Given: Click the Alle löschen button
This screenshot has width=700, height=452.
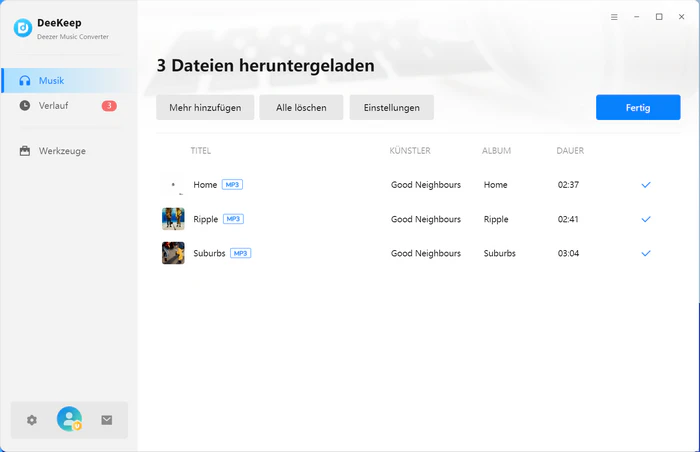Looking at the screenshot, I should pos(301,108).
